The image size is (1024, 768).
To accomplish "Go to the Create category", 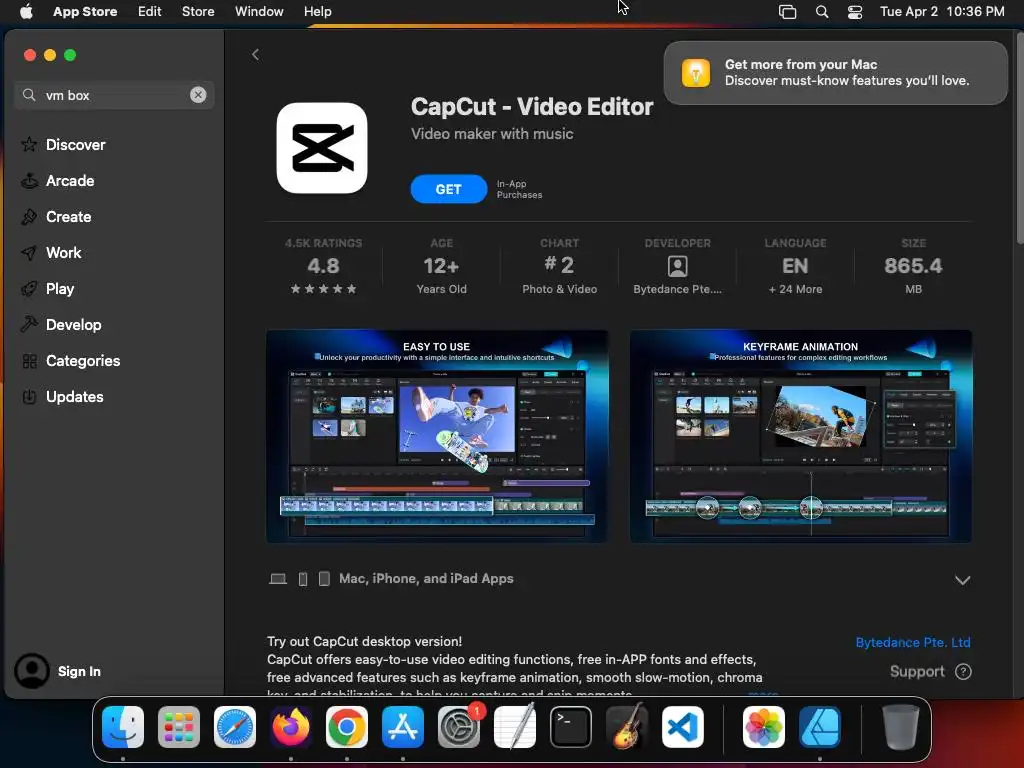I will point(68,217).
